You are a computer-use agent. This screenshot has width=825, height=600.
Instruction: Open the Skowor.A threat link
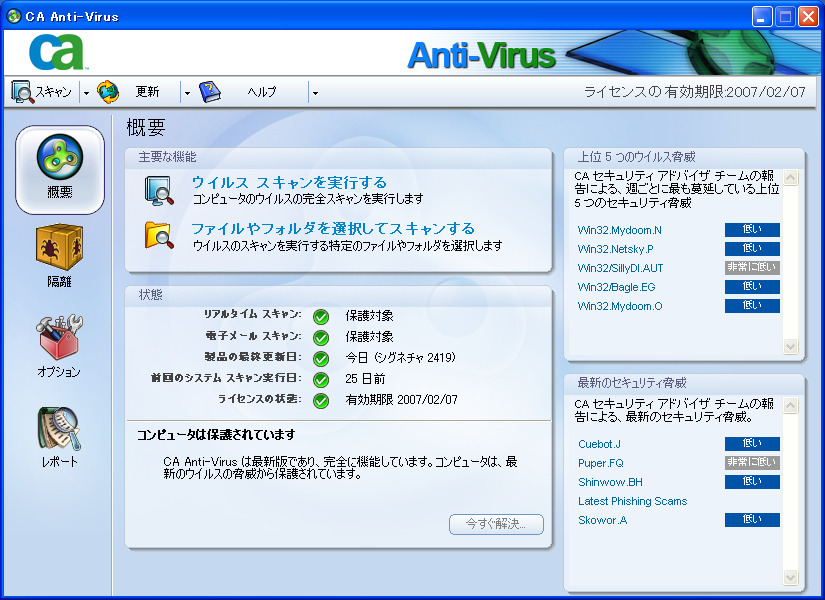(x=602, y=520)
